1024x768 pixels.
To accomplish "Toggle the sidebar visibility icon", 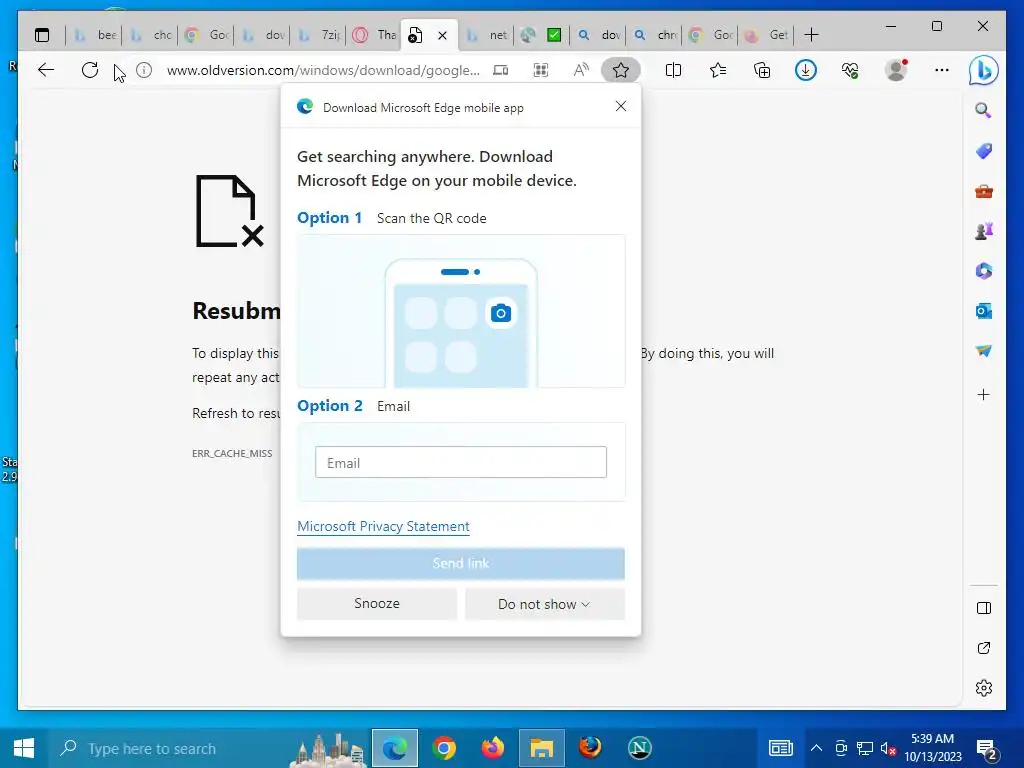I will tap(984, 608).
